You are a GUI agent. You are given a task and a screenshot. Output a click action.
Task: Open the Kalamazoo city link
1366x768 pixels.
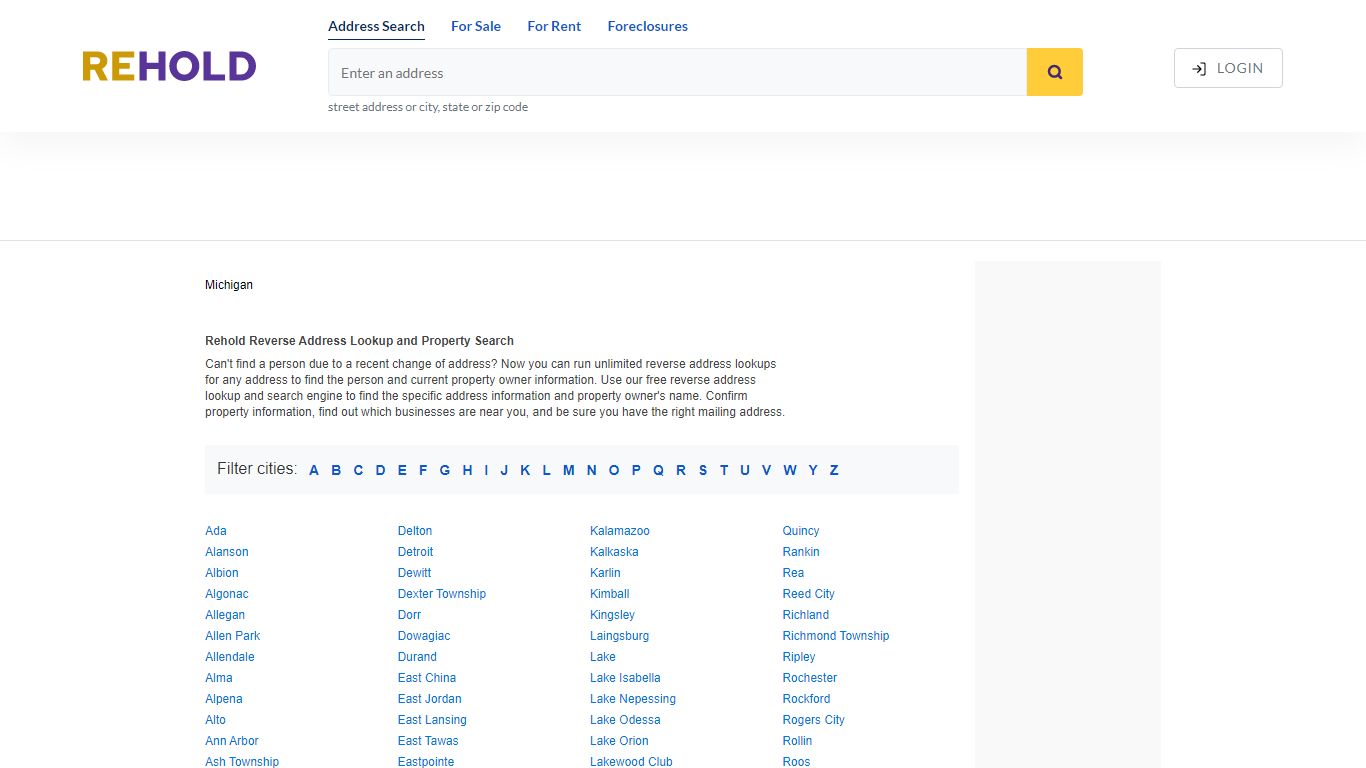click(x=620, y=531)
